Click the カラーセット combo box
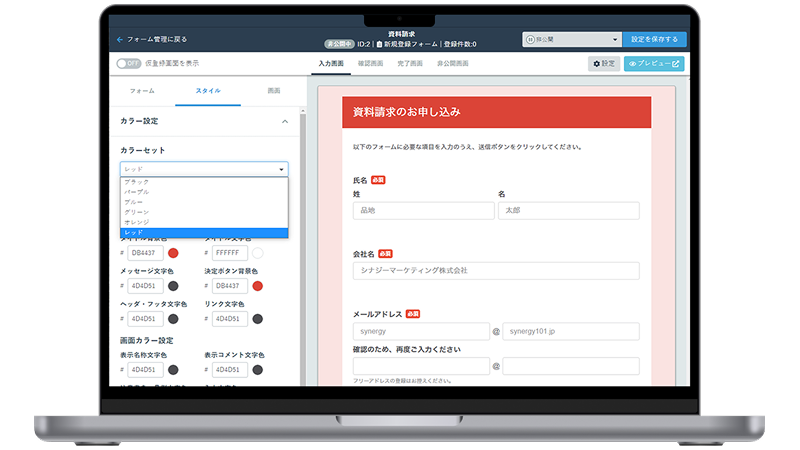800x450 pixels. point(204,169)
